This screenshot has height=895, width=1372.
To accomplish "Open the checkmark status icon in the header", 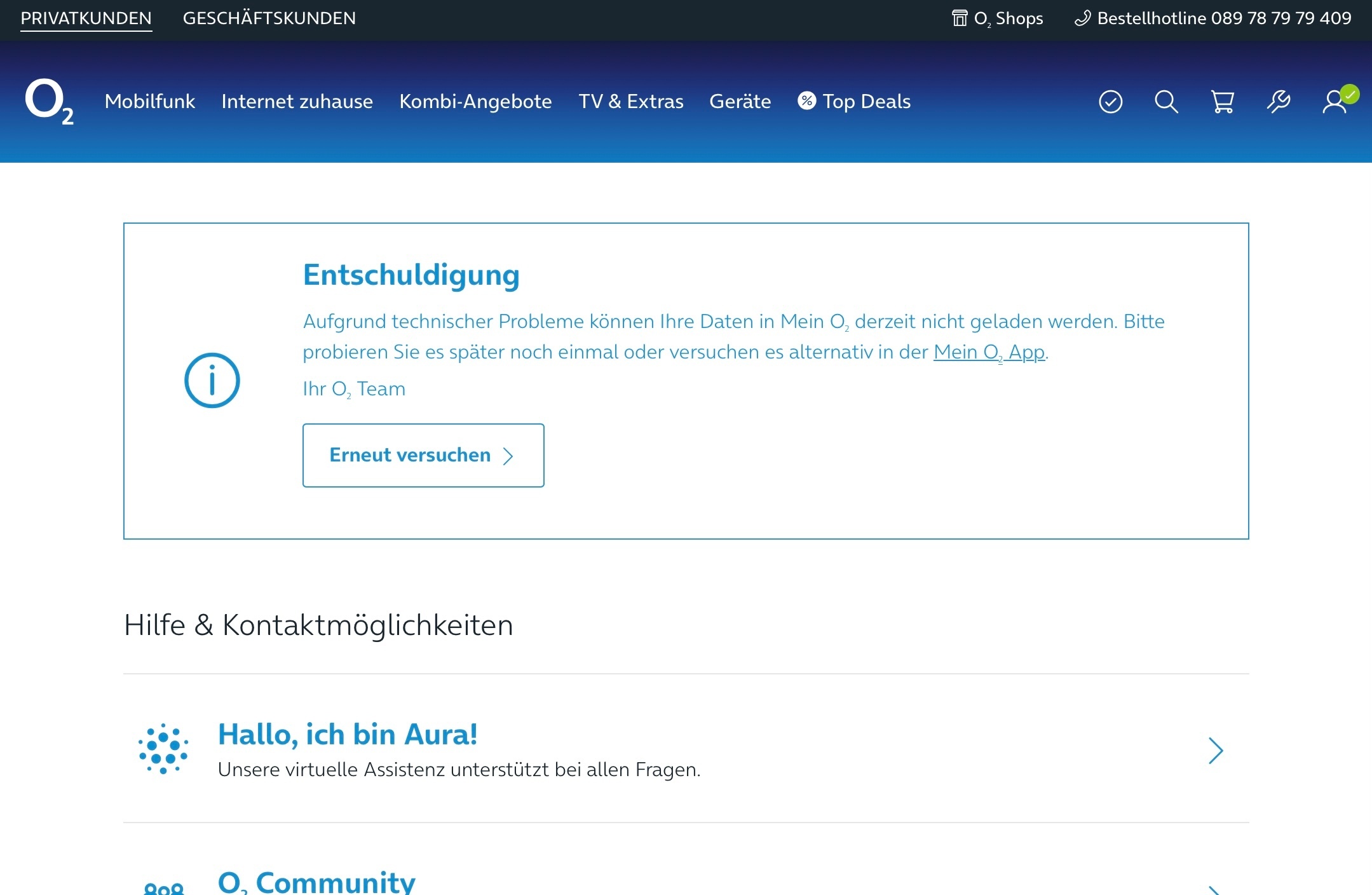I will (1110, 102).
